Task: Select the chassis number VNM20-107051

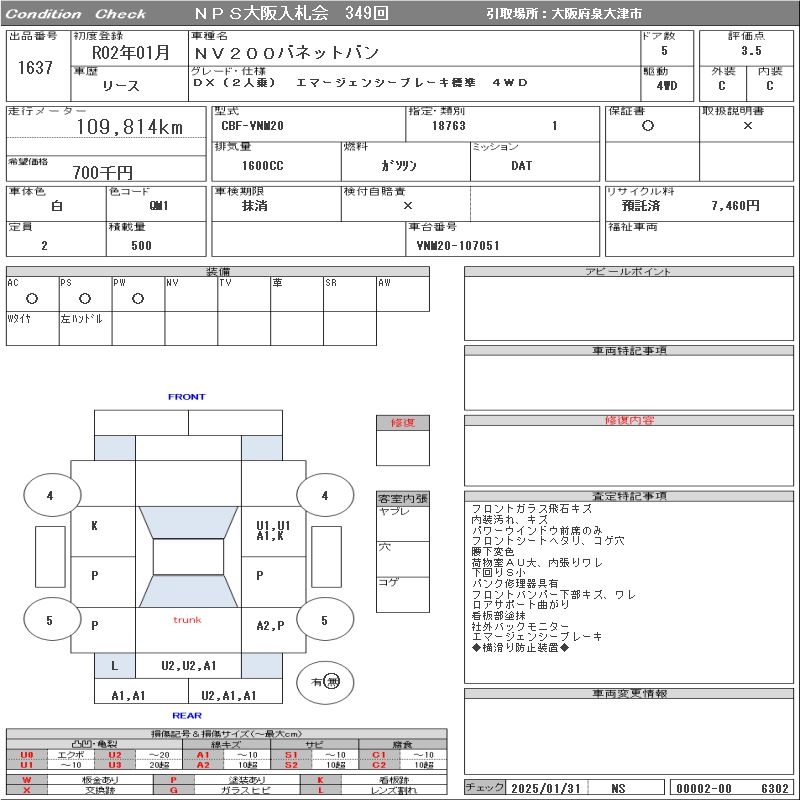Action: [457, 245]
